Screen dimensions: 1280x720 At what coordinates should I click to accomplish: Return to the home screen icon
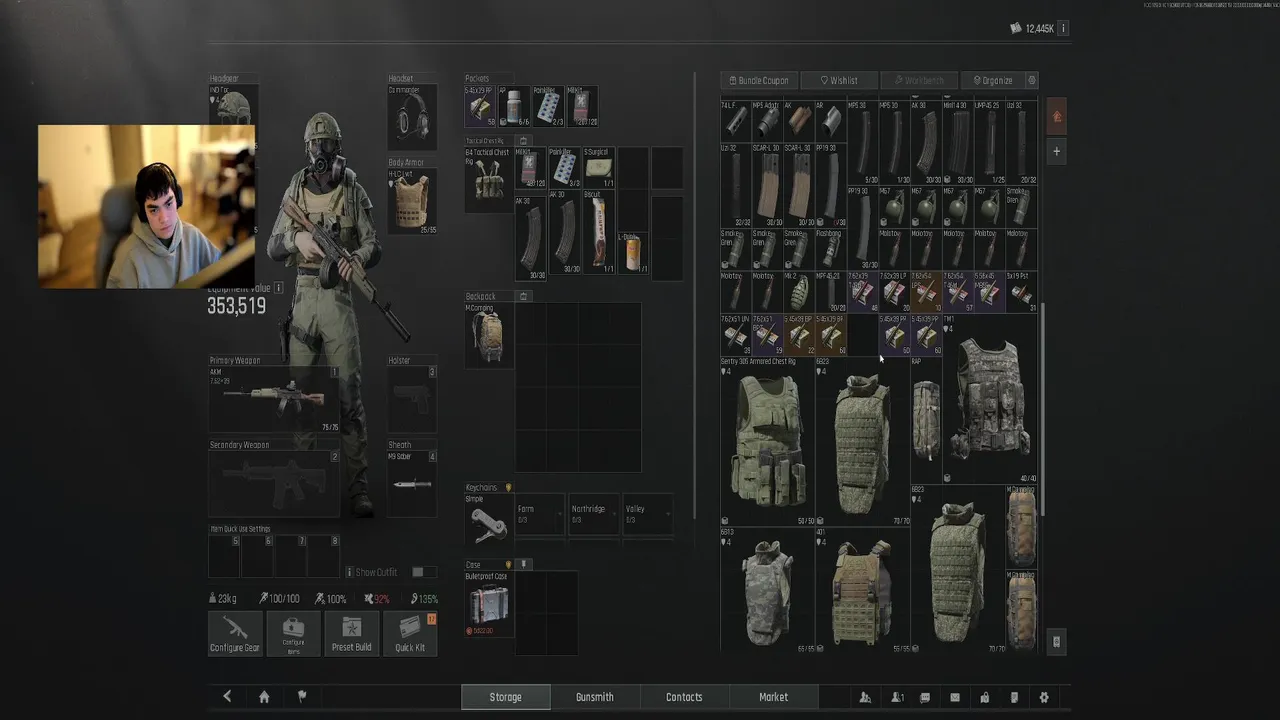tap(264, 697)
